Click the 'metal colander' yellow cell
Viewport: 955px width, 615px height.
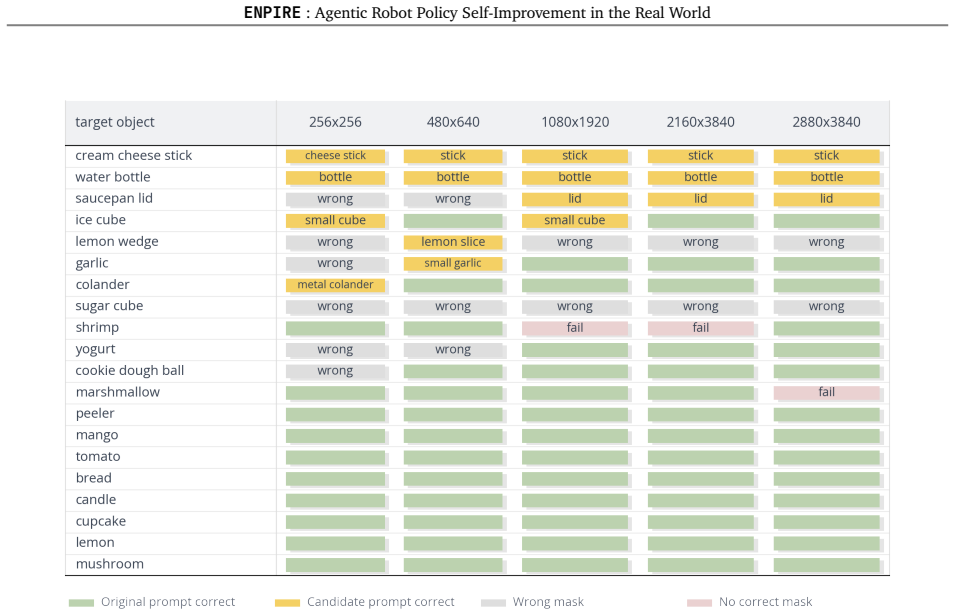point(336,285)
